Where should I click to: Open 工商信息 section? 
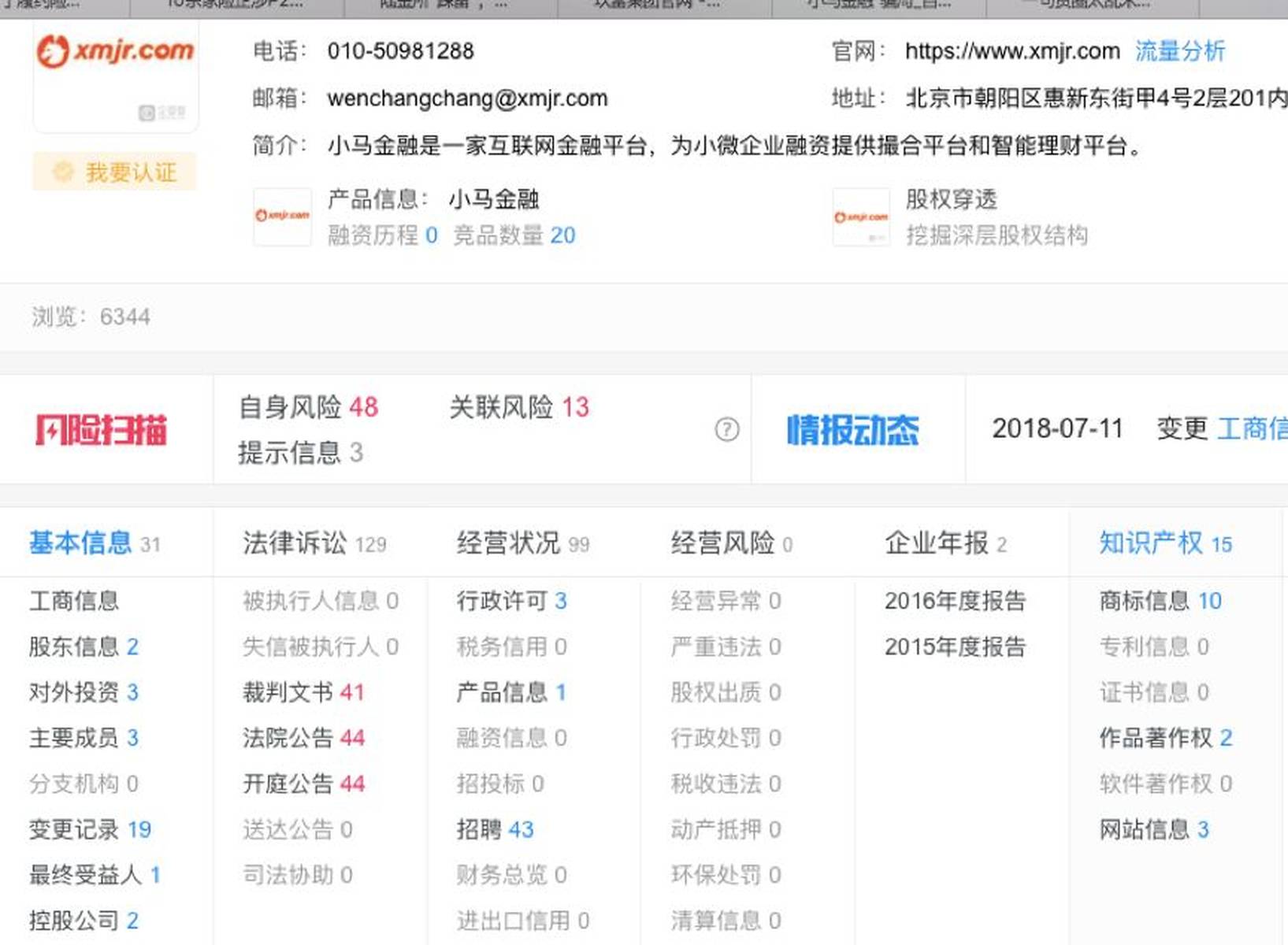tap(74, 601)
